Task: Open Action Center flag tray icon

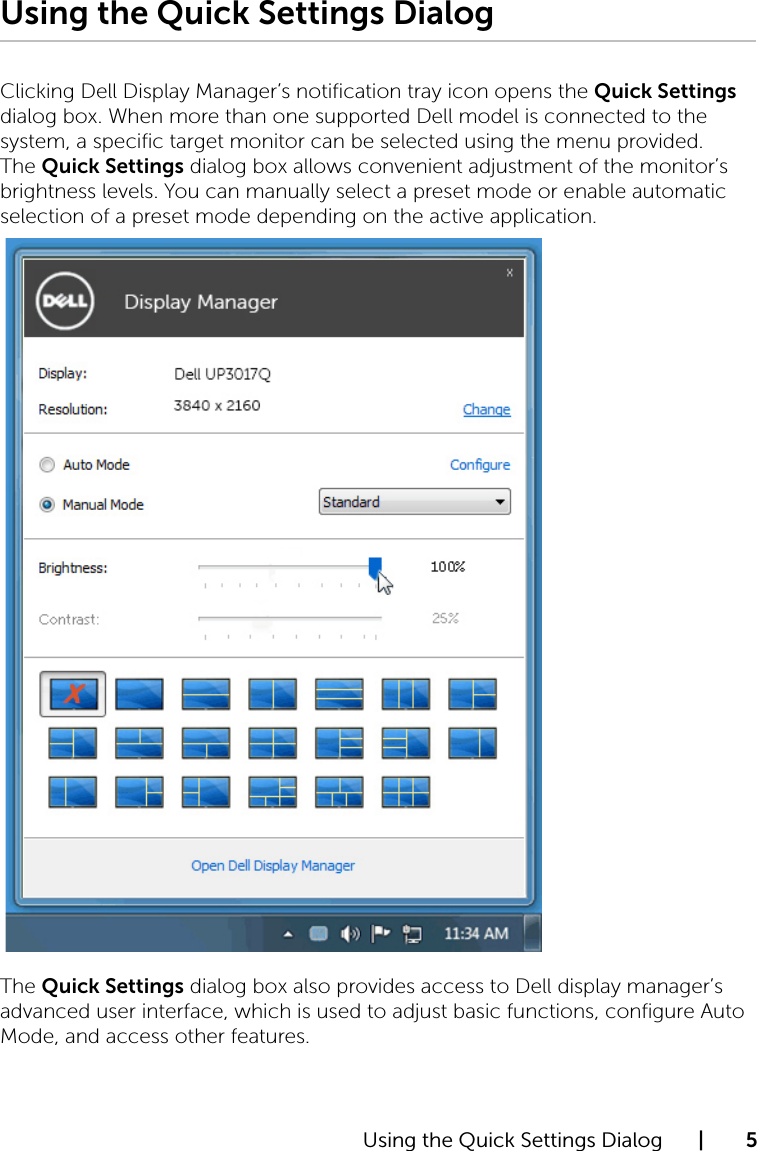Action: coord(380,934)
